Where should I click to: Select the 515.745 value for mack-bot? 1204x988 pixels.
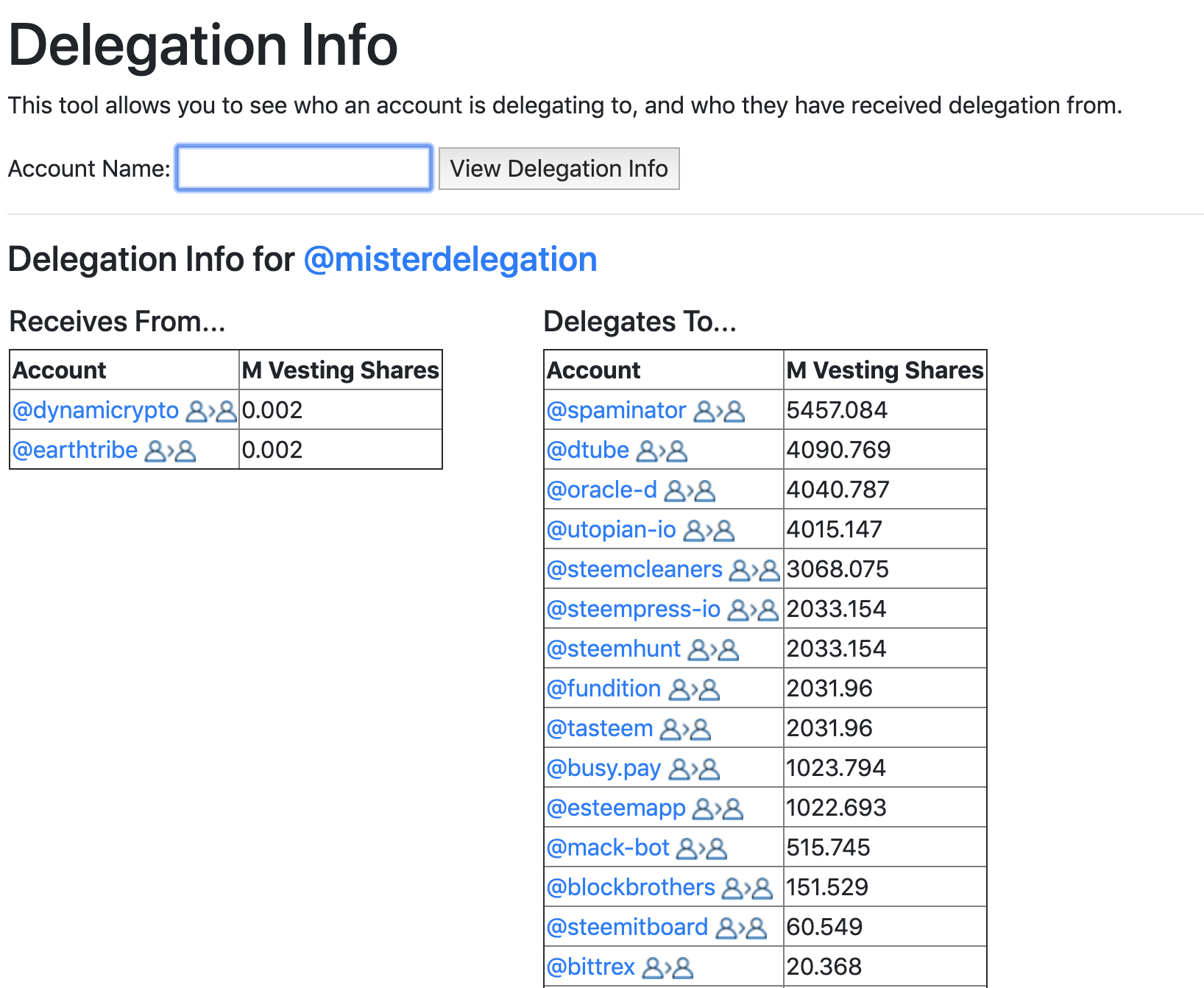[x=829, y=847]
